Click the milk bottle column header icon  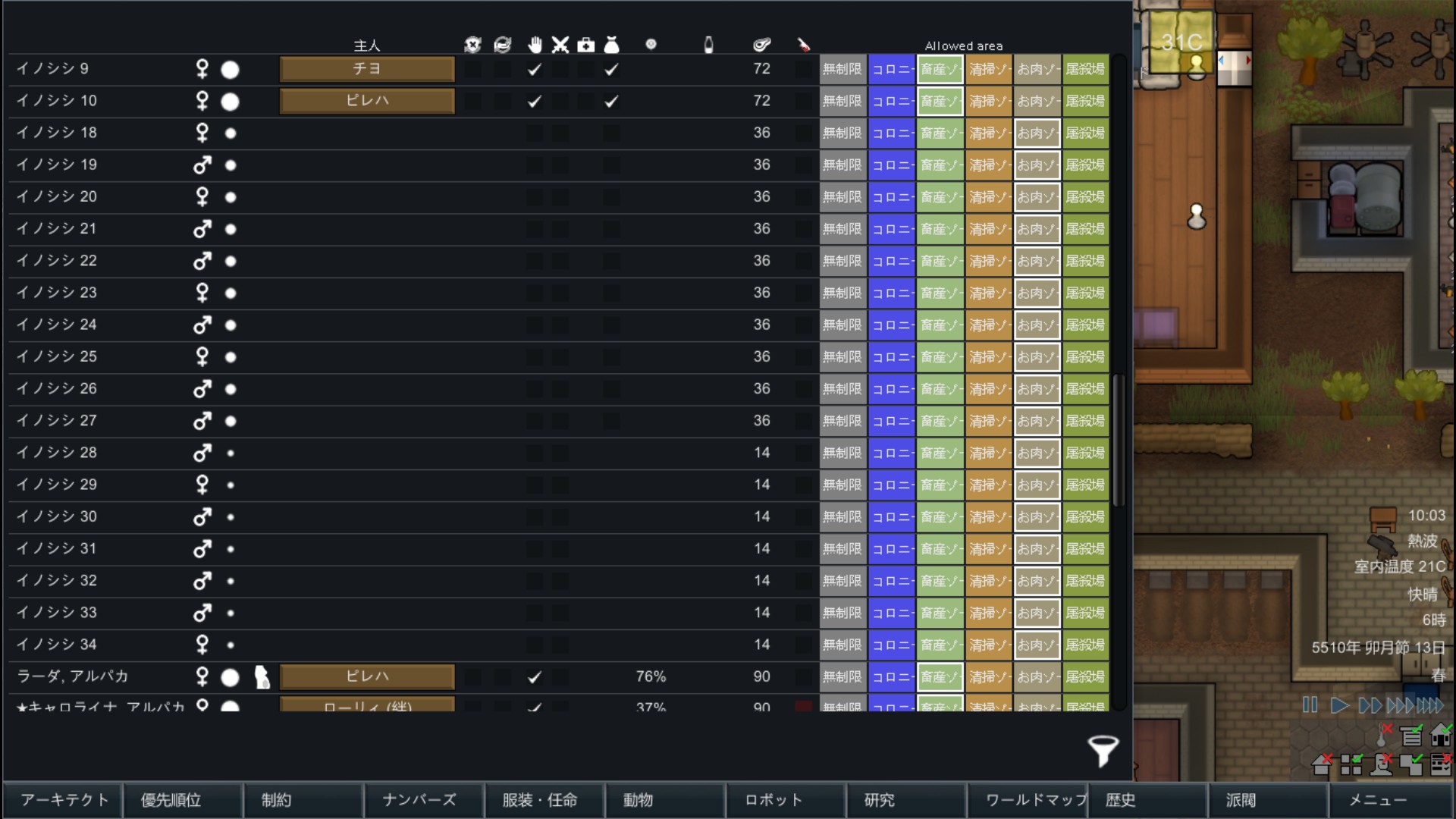(708, 45)
